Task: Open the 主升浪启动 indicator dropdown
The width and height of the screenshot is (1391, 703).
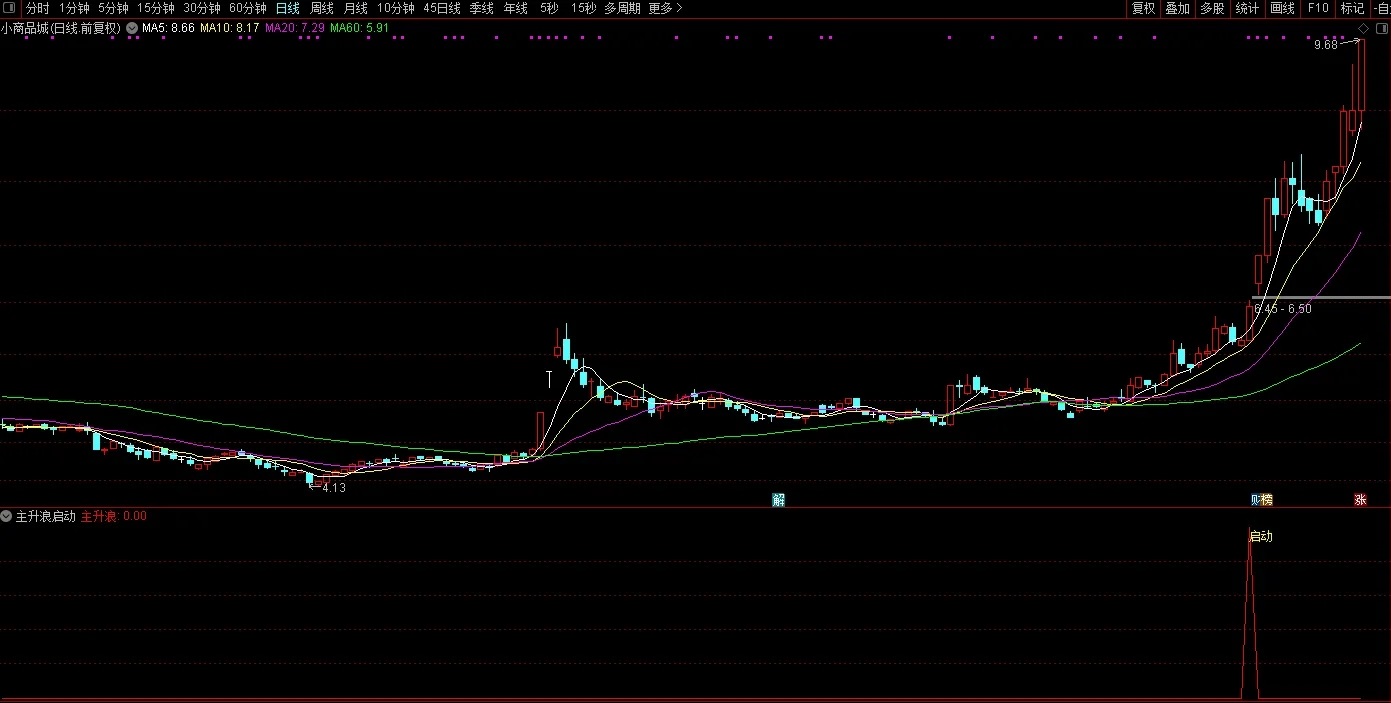Action: click(x=7, y=516)
